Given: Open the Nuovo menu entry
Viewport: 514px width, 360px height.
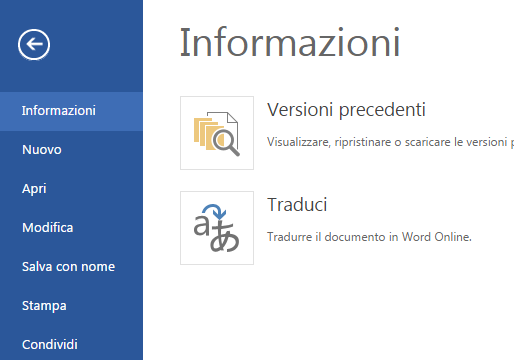Looking at the screenshot, I should (x=71, y=150).
